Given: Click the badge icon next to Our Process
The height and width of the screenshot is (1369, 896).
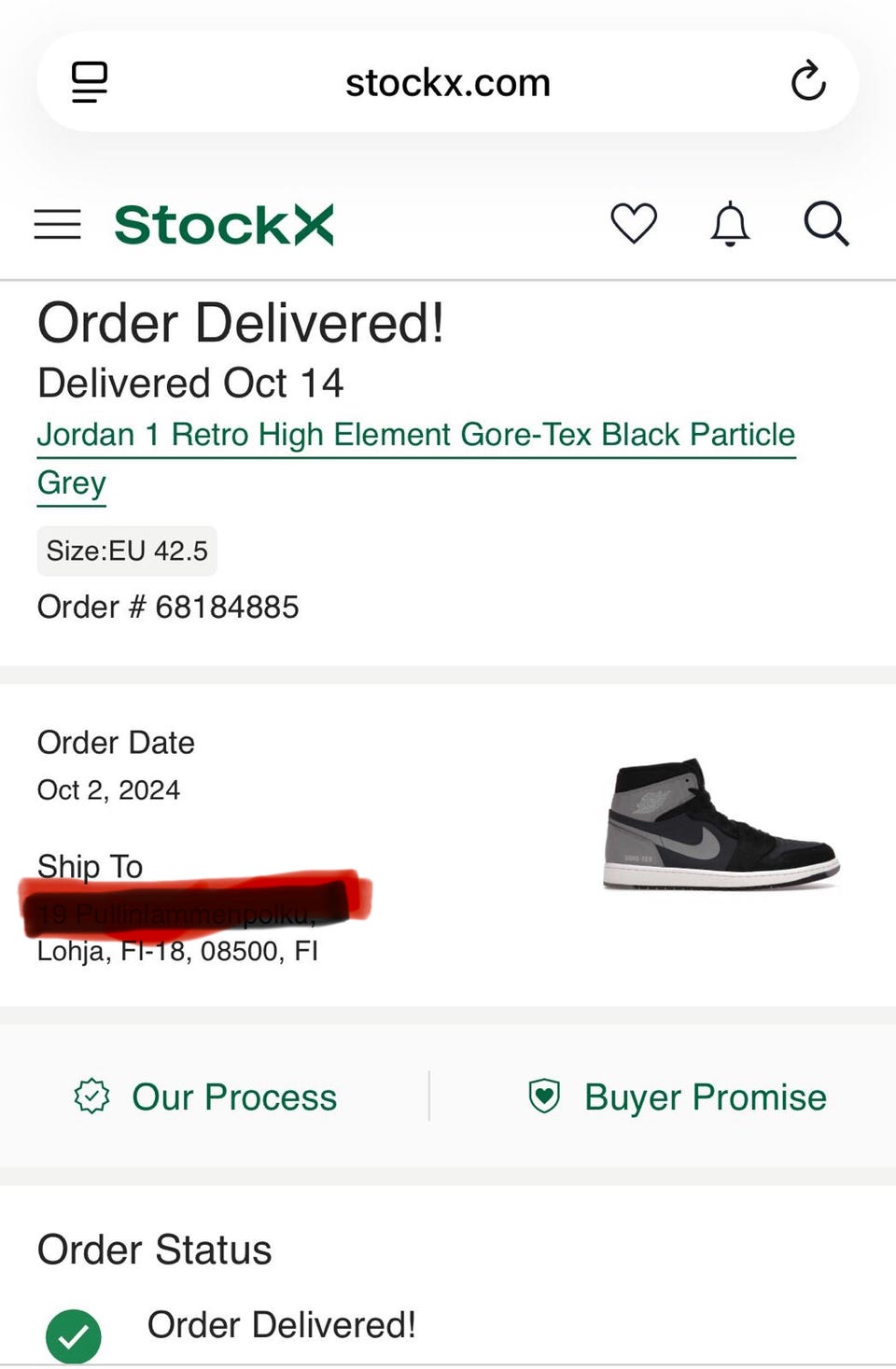Looking at the screenshot, I should [x=91, y=1097].
